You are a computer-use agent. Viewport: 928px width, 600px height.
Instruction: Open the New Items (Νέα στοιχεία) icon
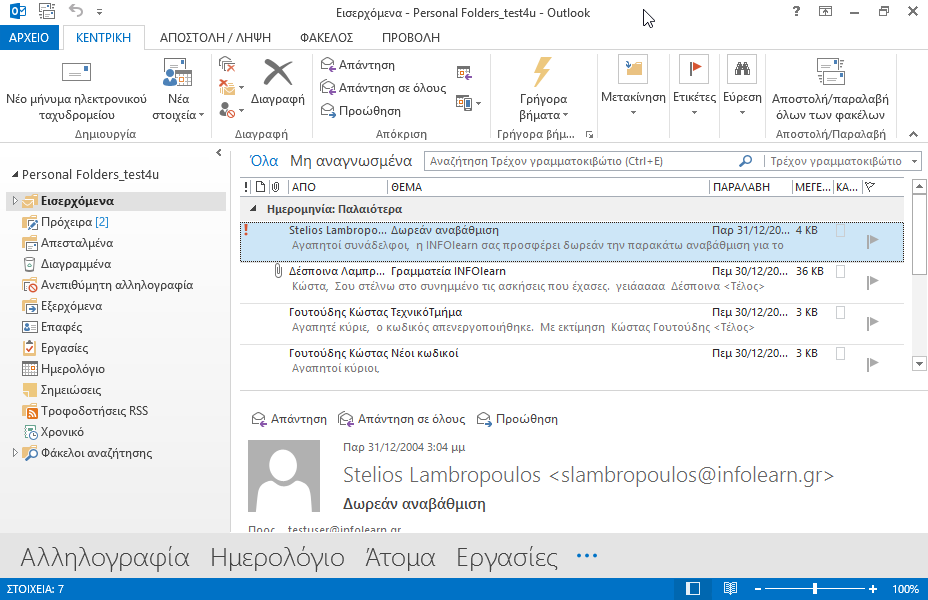pos(178,73)
